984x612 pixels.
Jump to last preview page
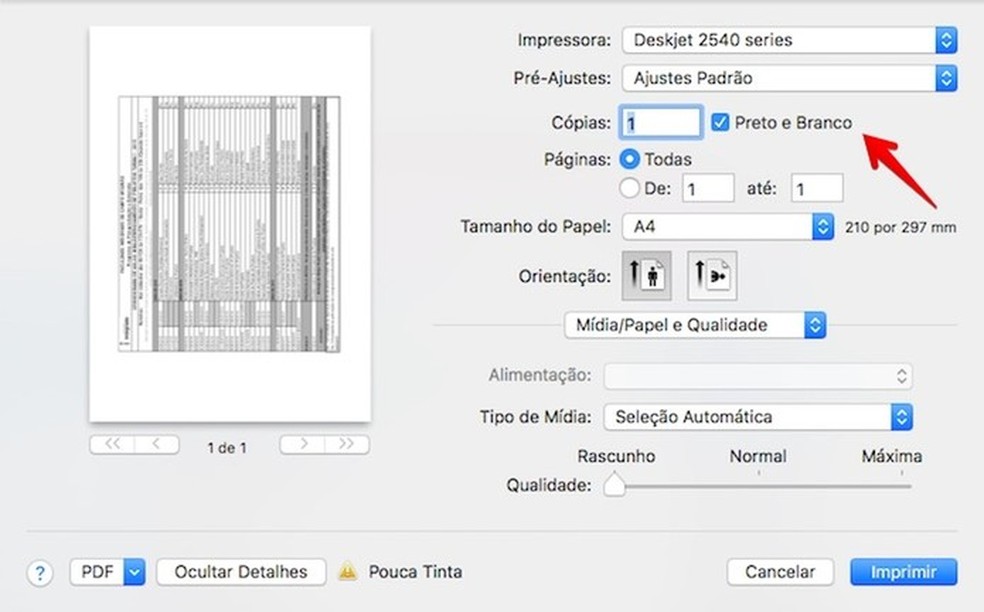click(346, 445)
